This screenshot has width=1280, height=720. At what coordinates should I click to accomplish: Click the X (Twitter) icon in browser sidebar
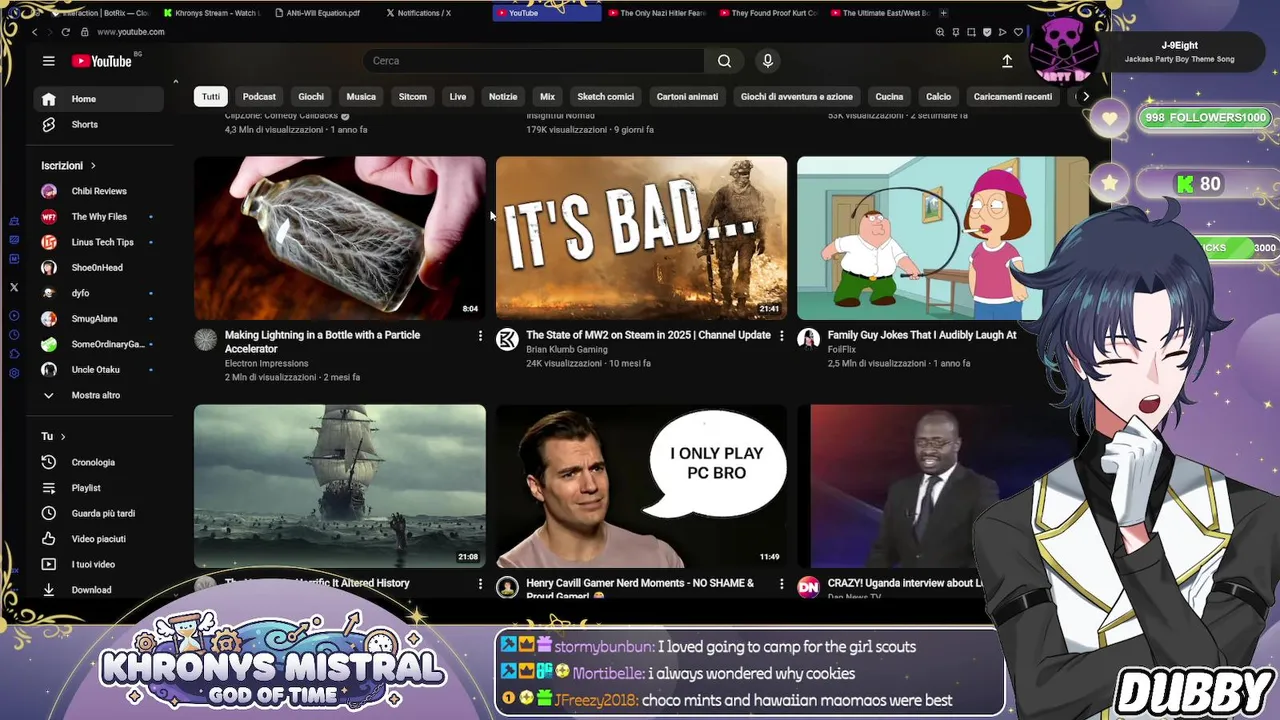pos(14,287)
